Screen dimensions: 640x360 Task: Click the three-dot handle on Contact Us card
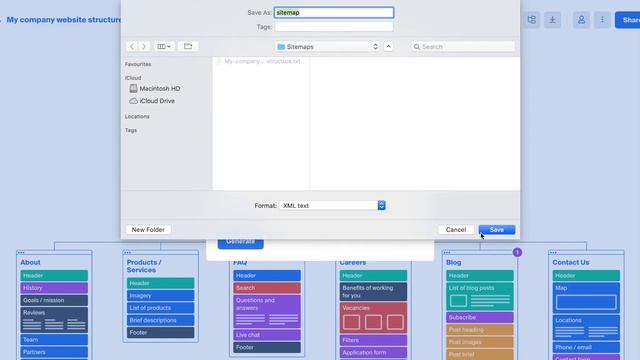pyautogui.click(x=553, y=253)
